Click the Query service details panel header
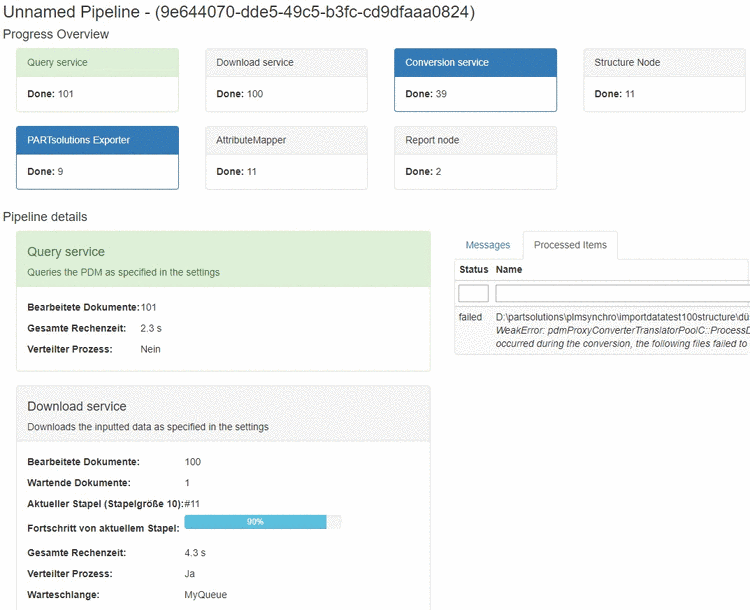 [223, 259]
